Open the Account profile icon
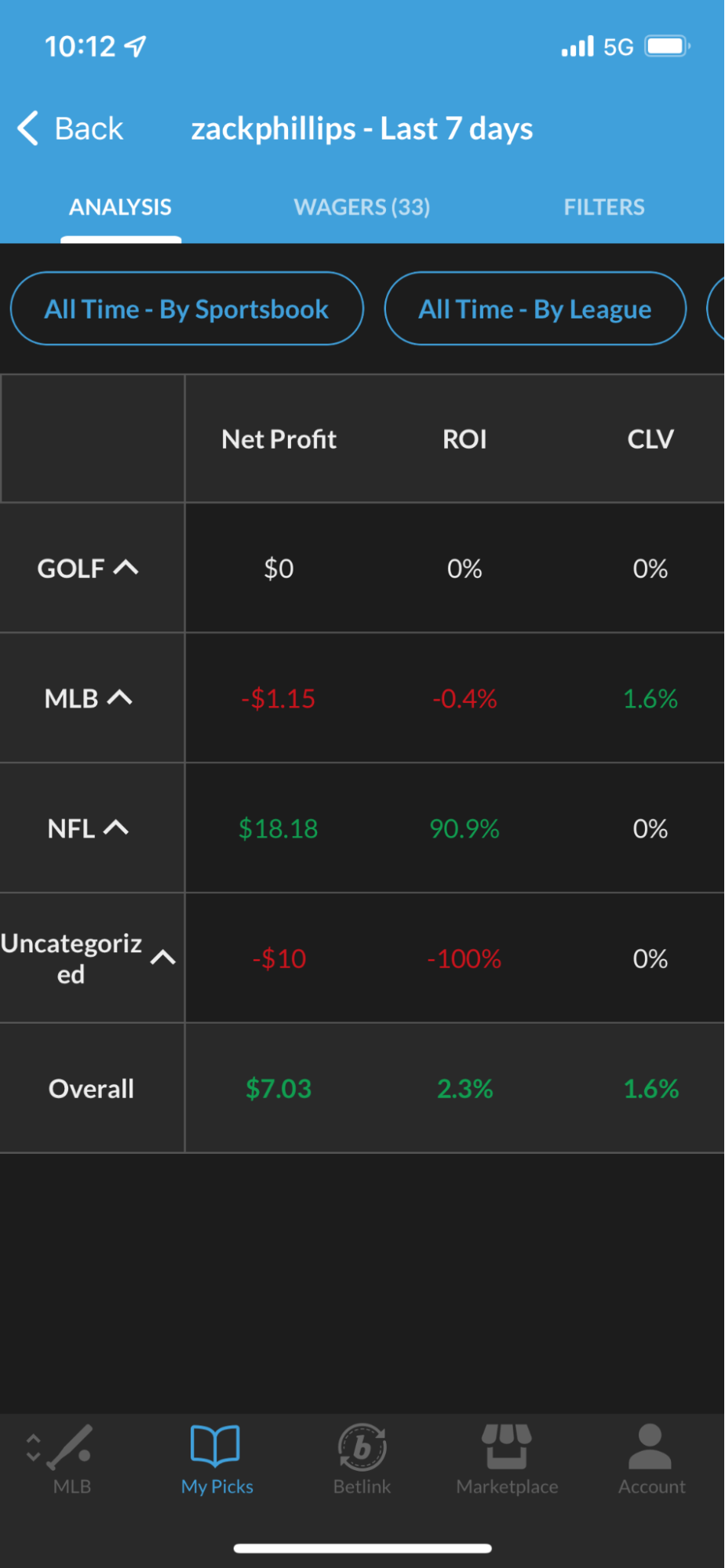The height and width of the screenshot is (1568, 725). [x=650, y=1446]
